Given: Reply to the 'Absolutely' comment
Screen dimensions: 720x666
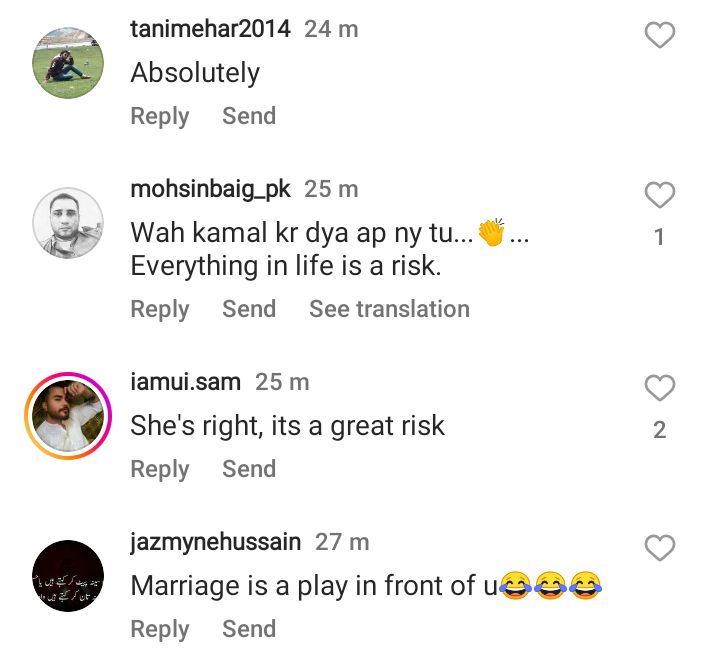Looking at the screenshot, I should pyautogui.click(x=159, y=116).
